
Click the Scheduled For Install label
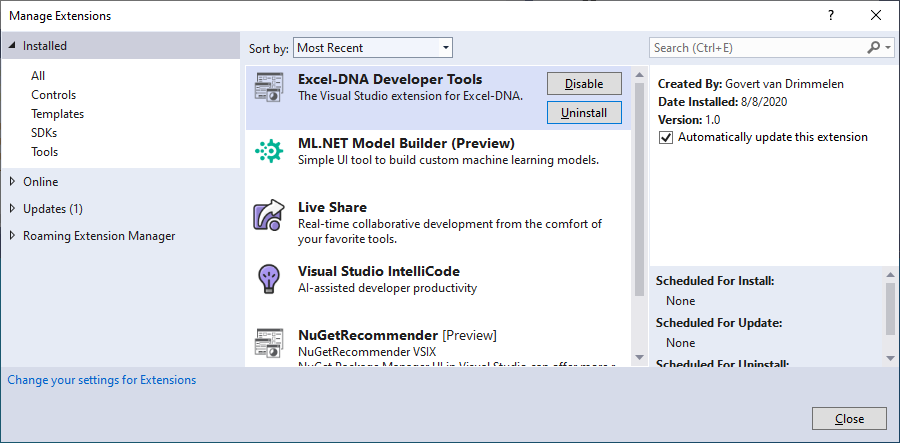click(x=715, y=281)
